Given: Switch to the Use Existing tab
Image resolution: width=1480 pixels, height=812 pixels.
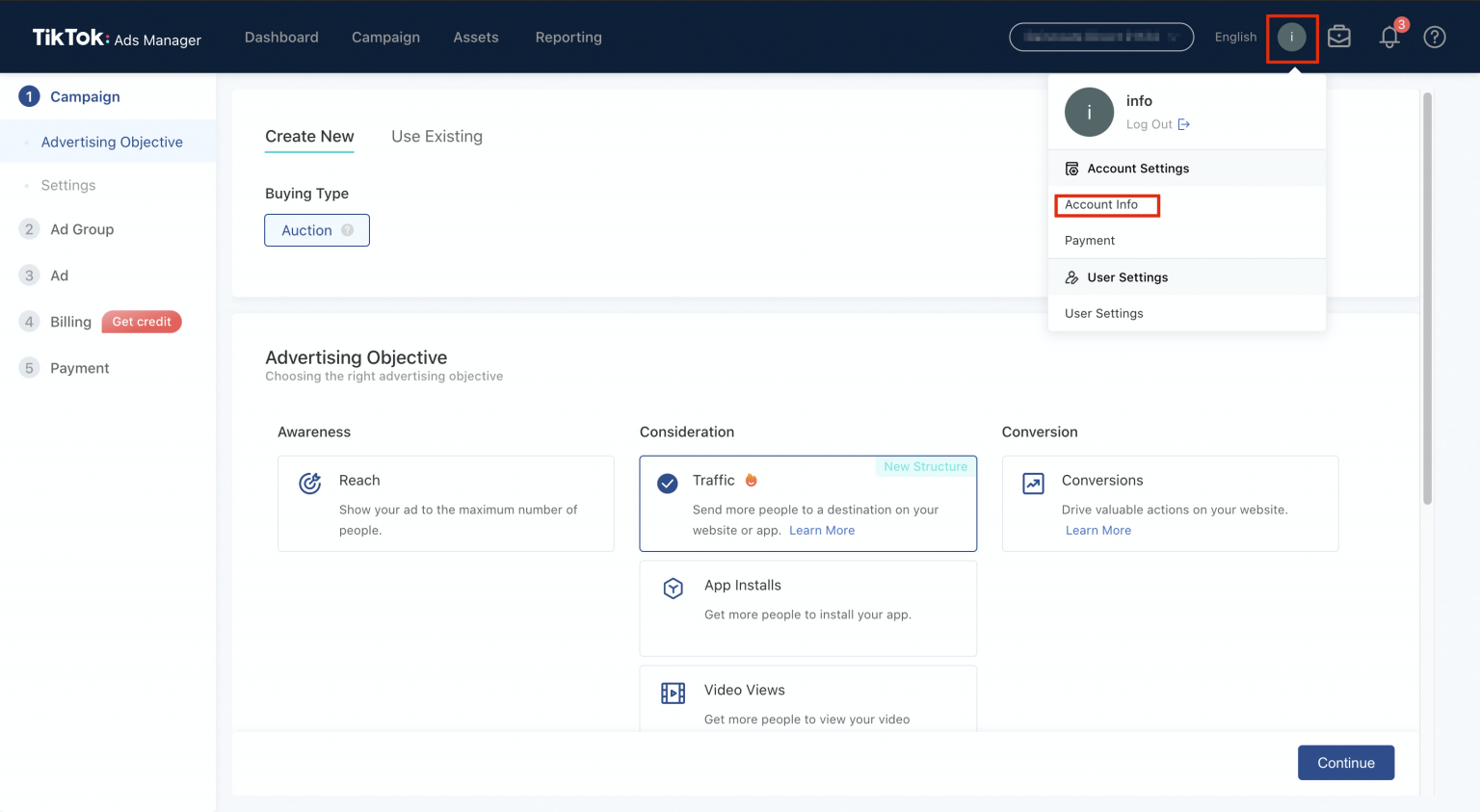Looking at the screenshot, I should coord(436,137).
